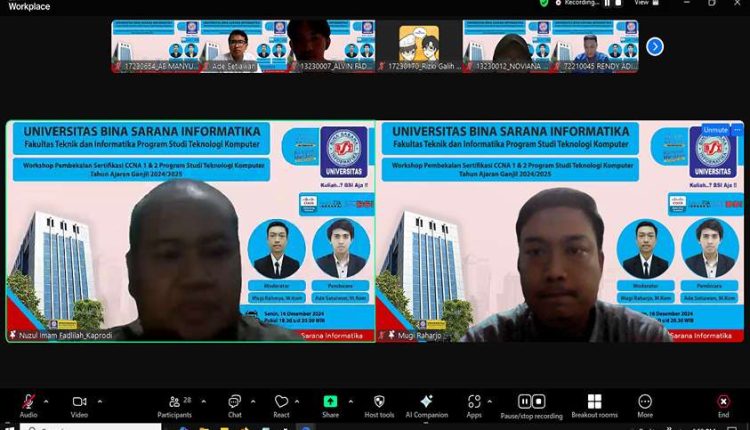The height and width of the screenshot is (430, 750).
Task: Open the Participants panel
Action: [x=175, y=406]
